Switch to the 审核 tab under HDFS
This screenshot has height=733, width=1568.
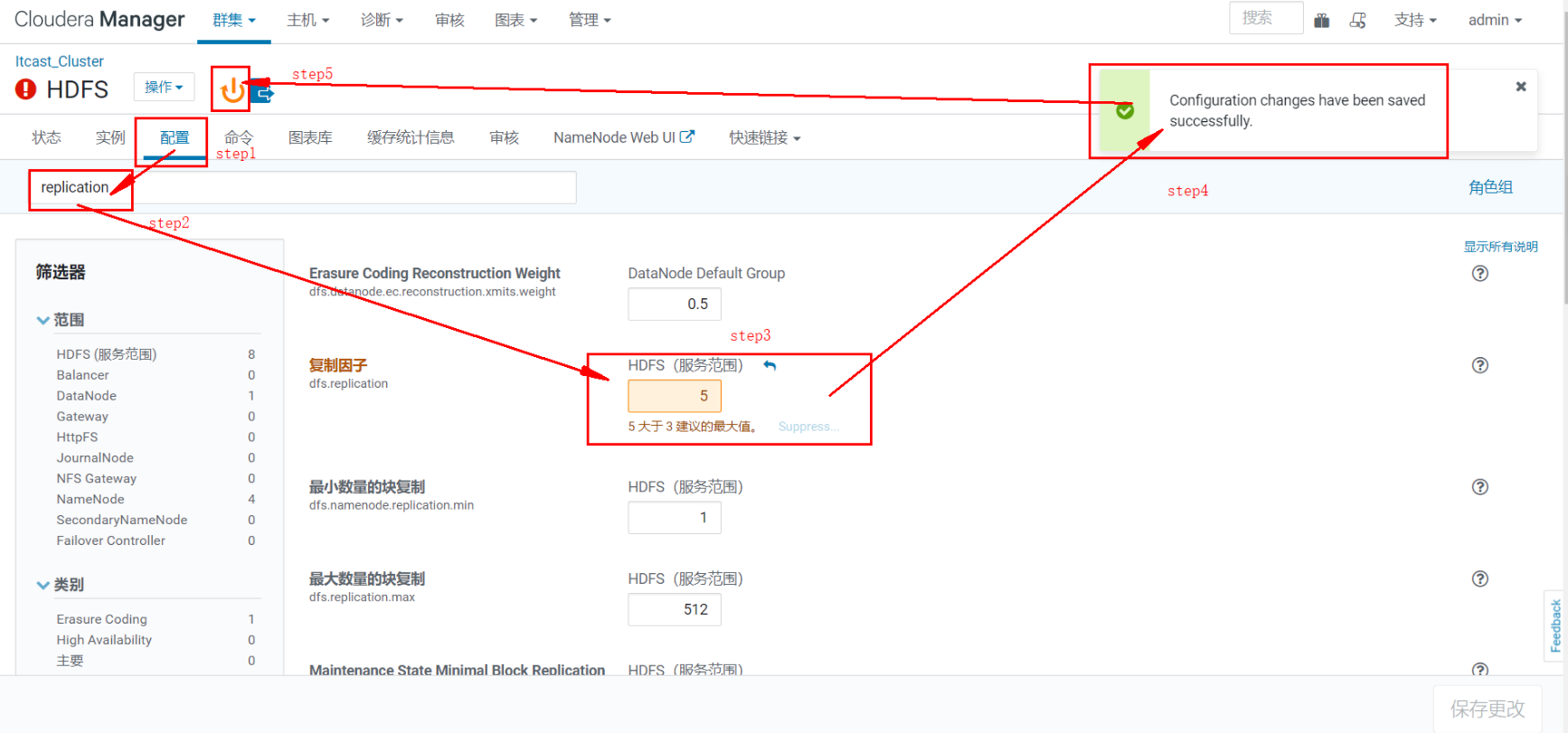click(505, 137)
